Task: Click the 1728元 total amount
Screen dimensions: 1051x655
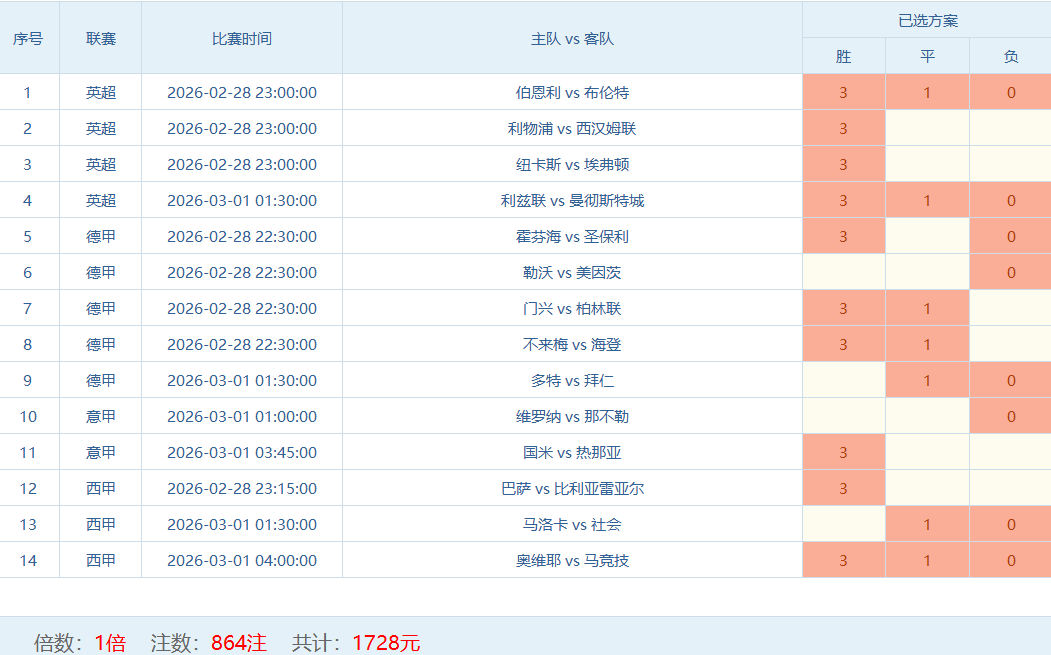Action: pyautogui.click(x=386, y=642)
